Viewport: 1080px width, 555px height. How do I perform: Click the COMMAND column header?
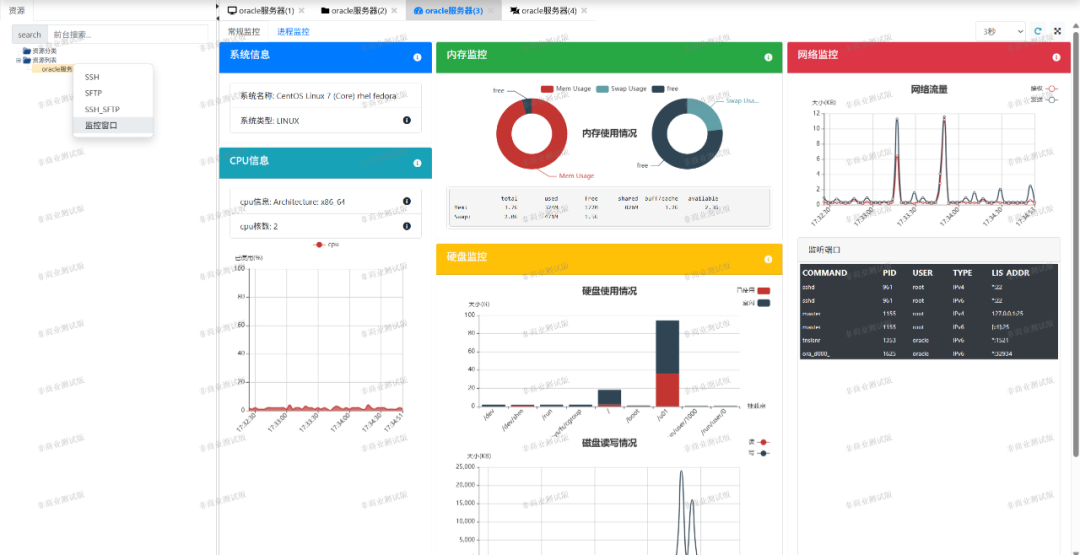825,273
